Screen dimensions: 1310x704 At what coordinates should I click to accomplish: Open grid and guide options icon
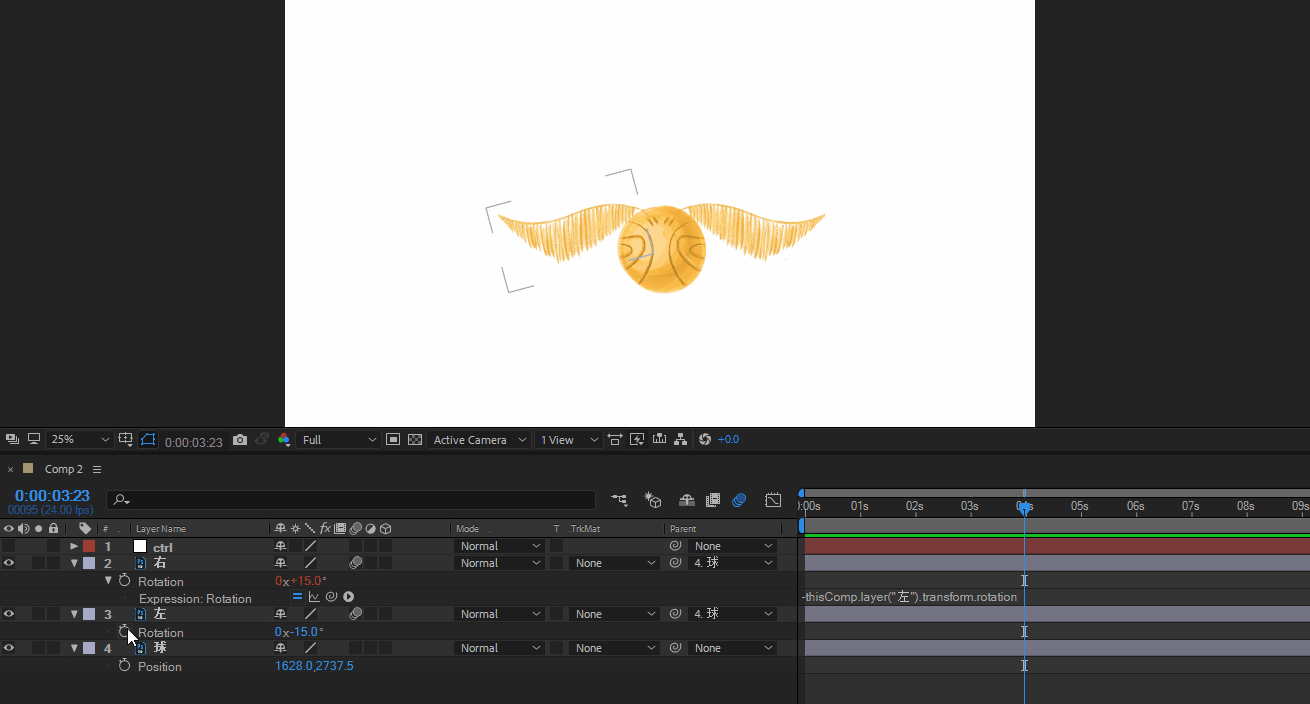(x=126, y=439)
